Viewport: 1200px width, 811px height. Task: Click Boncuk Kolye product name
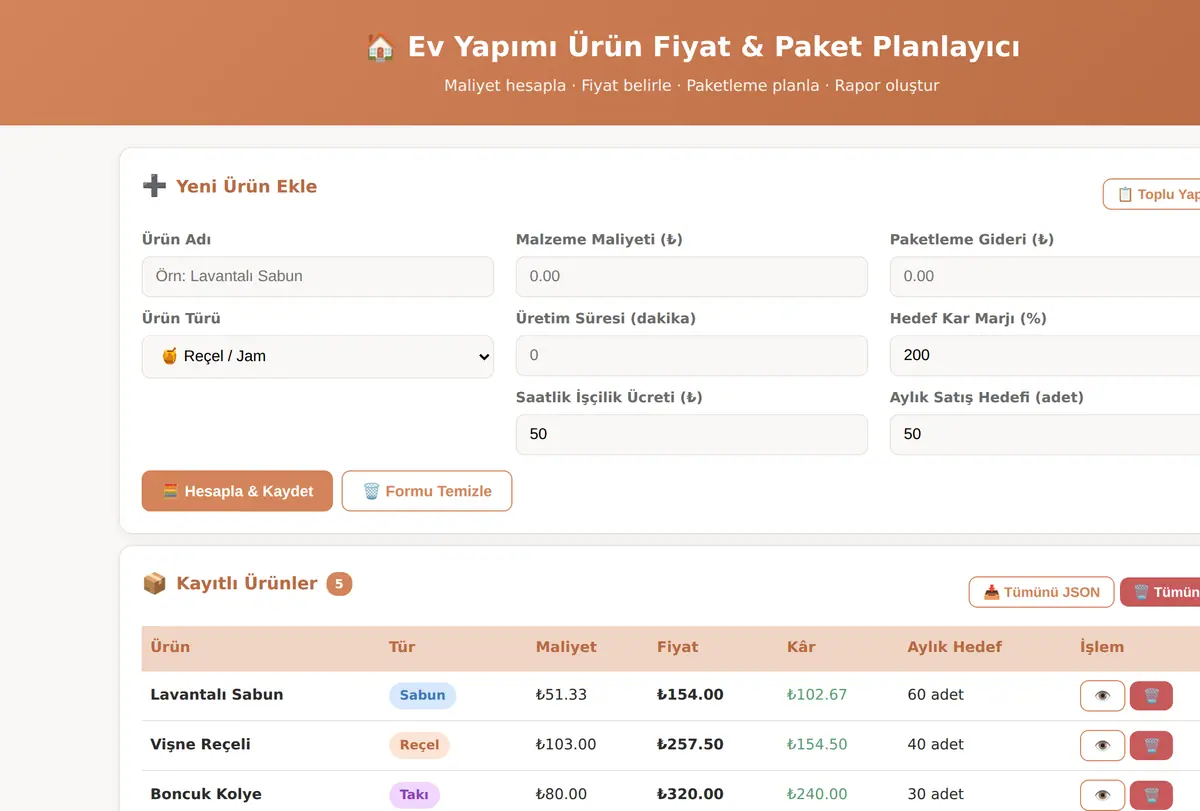(206, 795)
